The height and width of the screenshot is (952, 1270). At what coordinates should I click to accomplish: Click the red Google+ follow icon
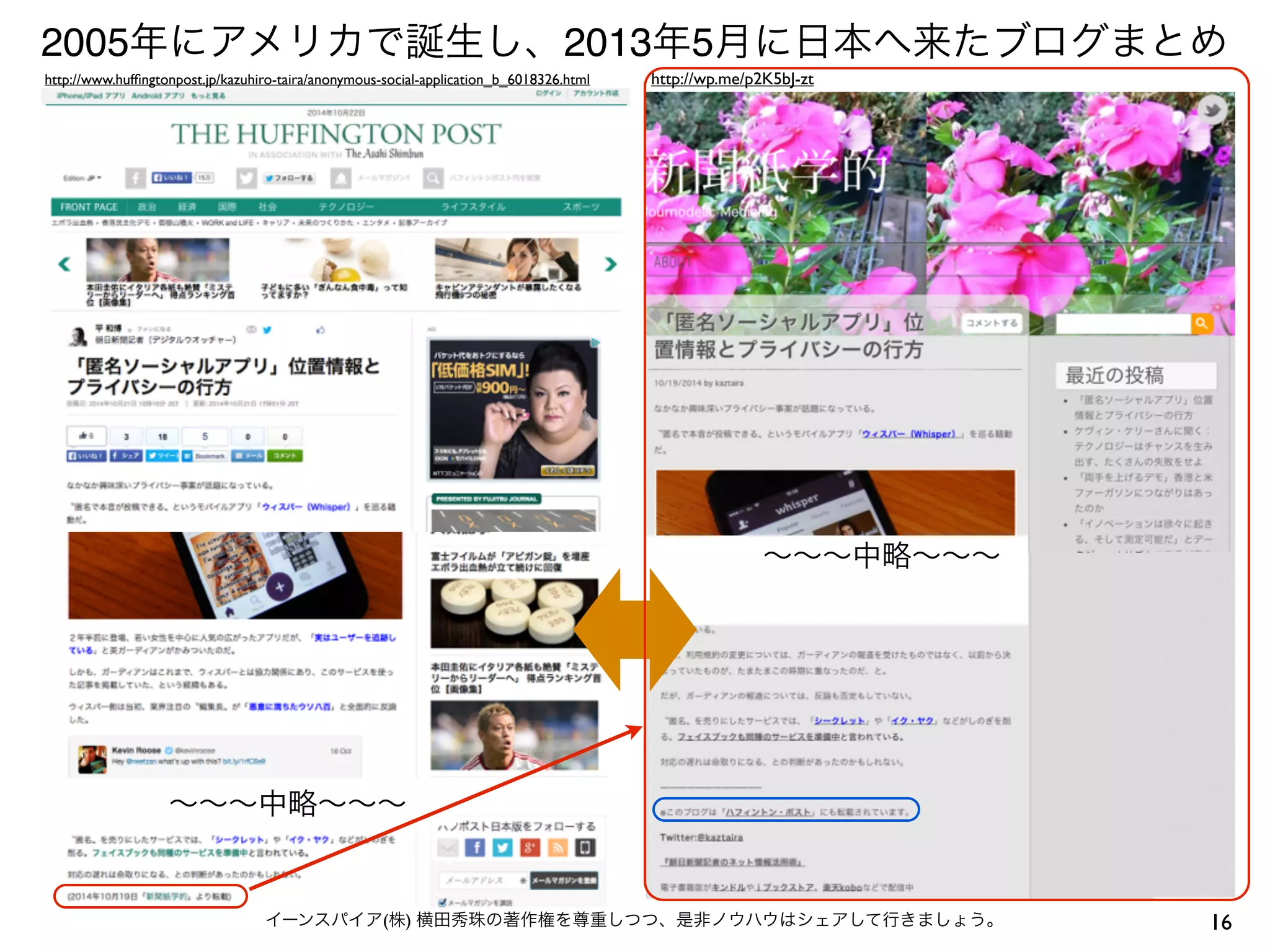click(530, 847)
